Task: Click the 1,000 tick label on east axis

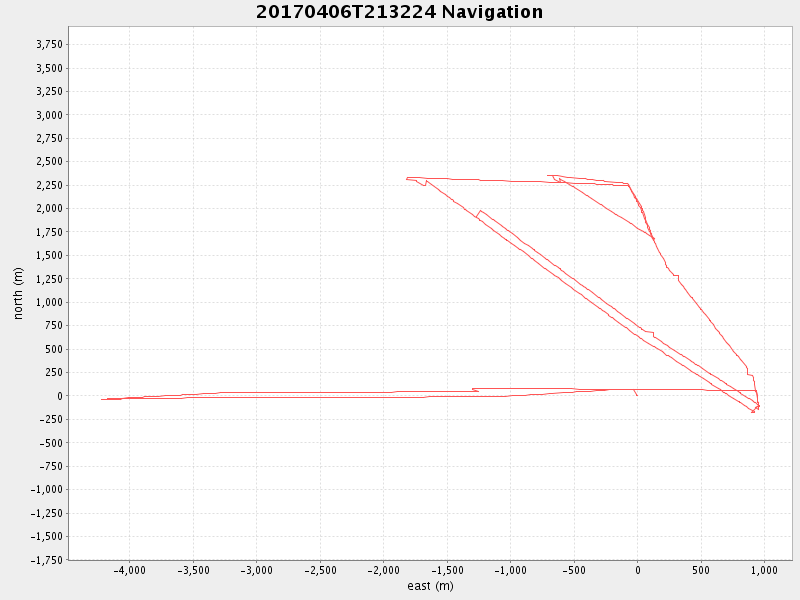Action: point(764,571)
